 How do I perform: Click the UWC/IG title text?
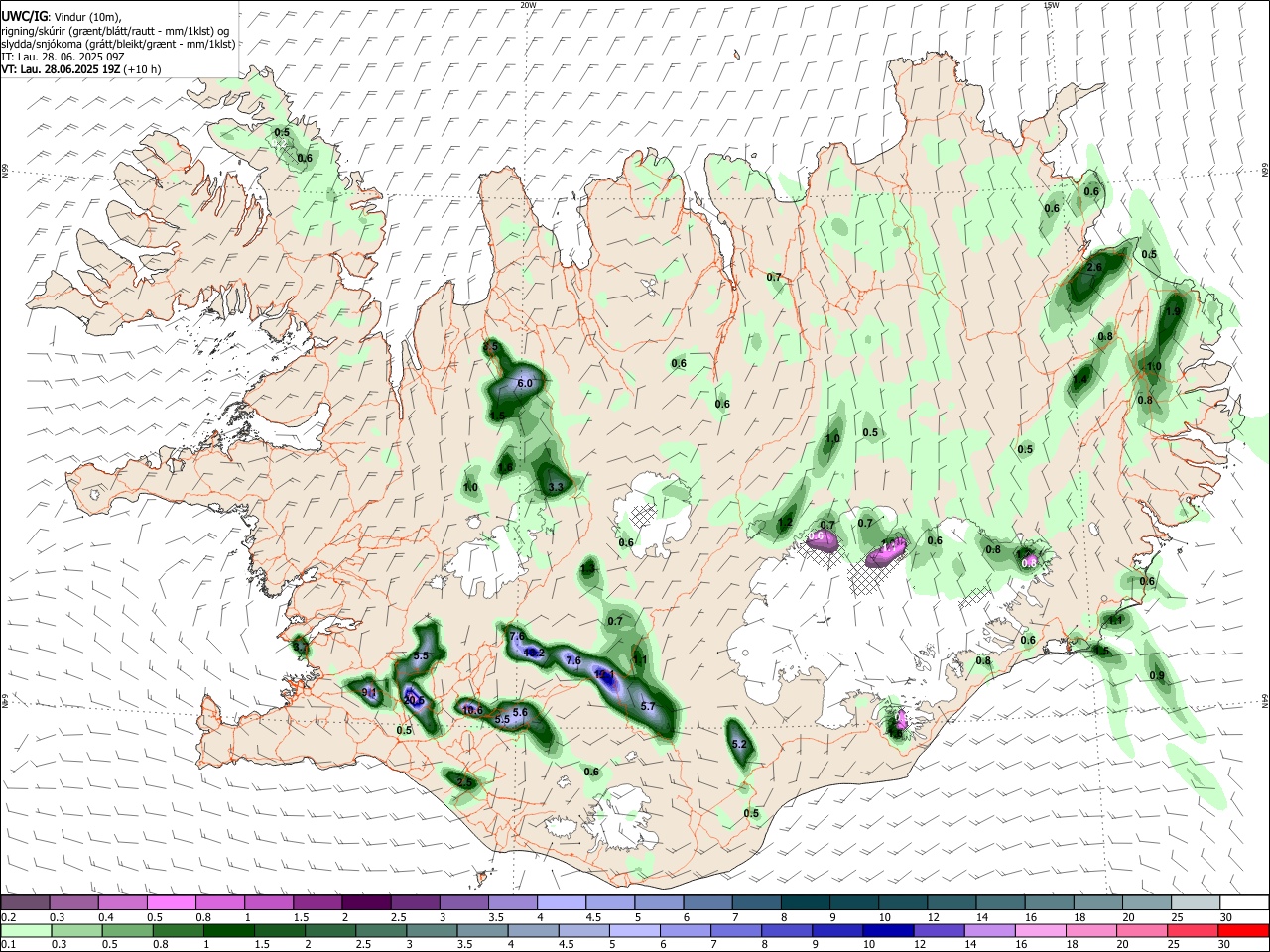click(24, 16)
